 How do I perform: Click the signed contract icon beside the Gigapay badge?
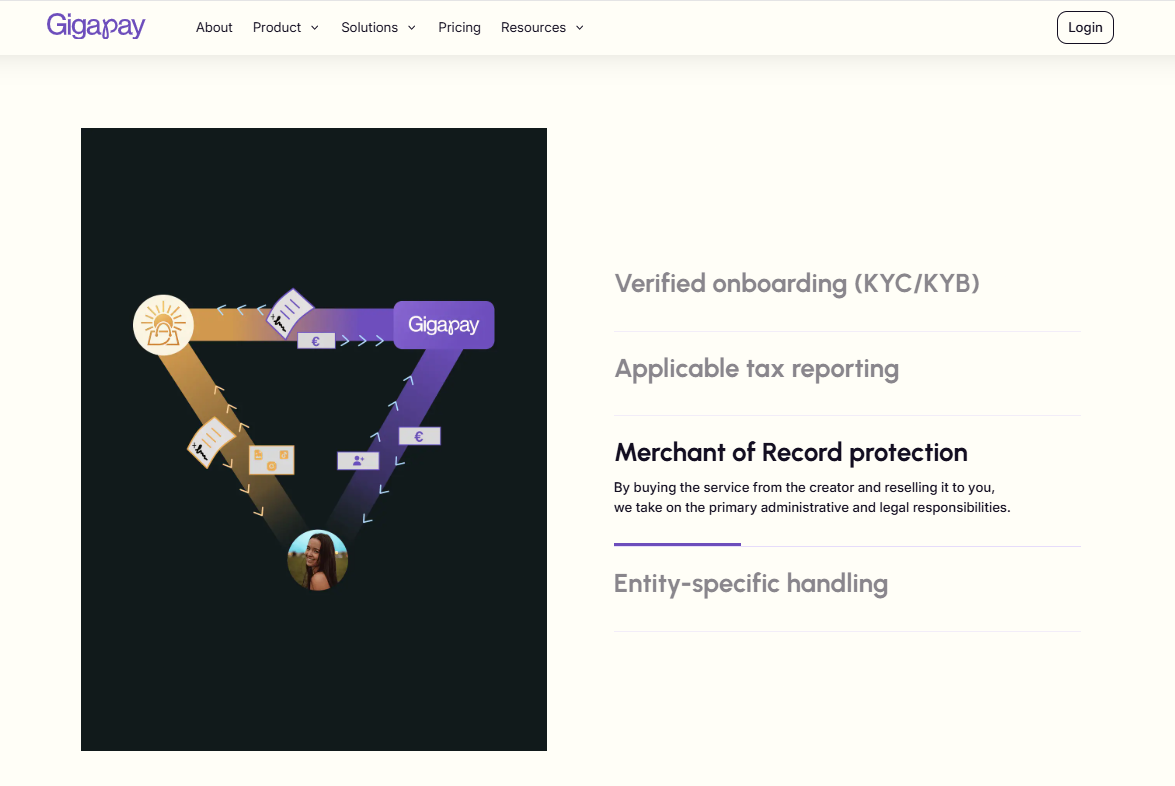[289, 313]
